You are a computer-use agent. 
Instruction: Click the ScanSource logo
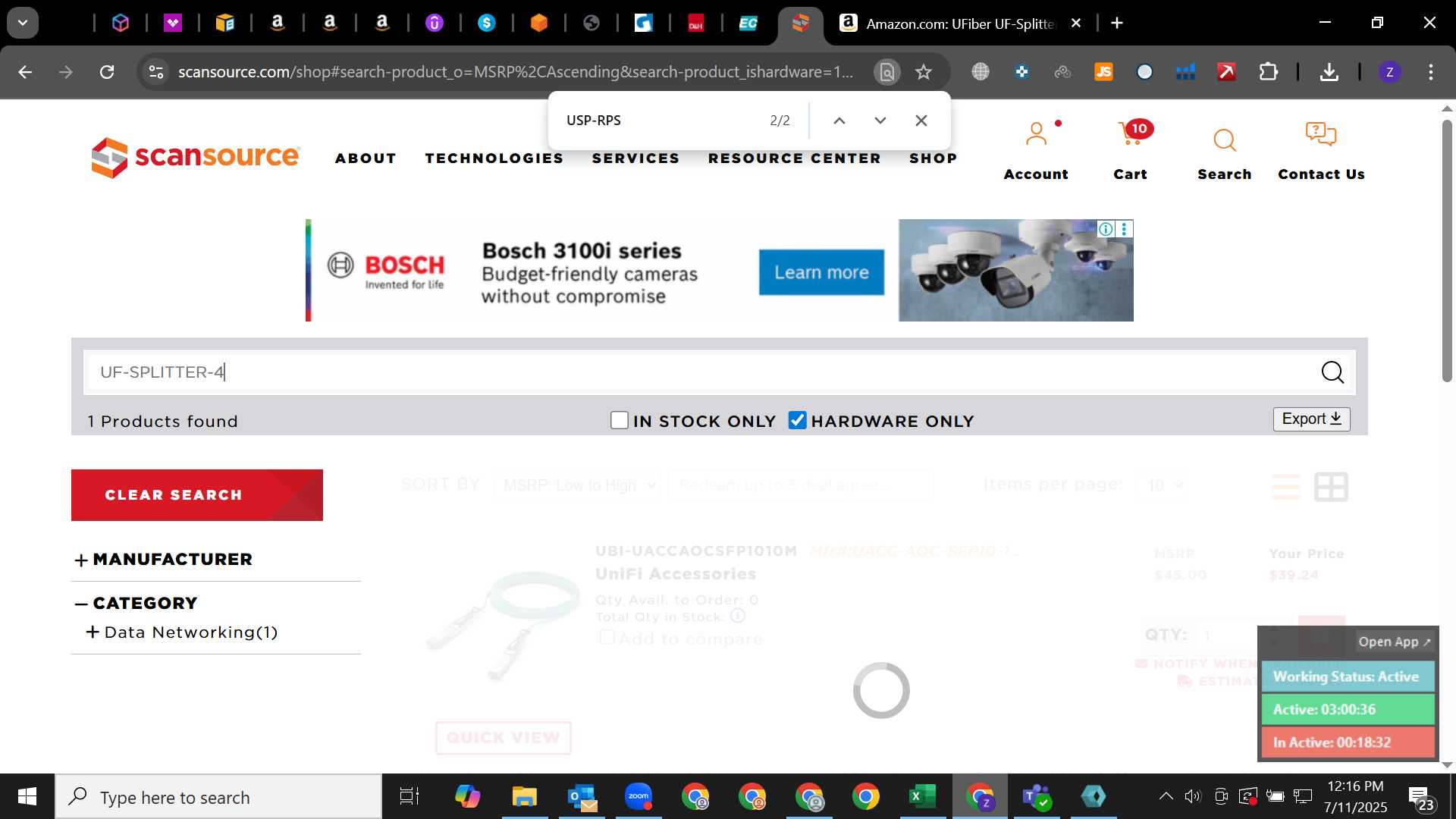pos(196,157)
